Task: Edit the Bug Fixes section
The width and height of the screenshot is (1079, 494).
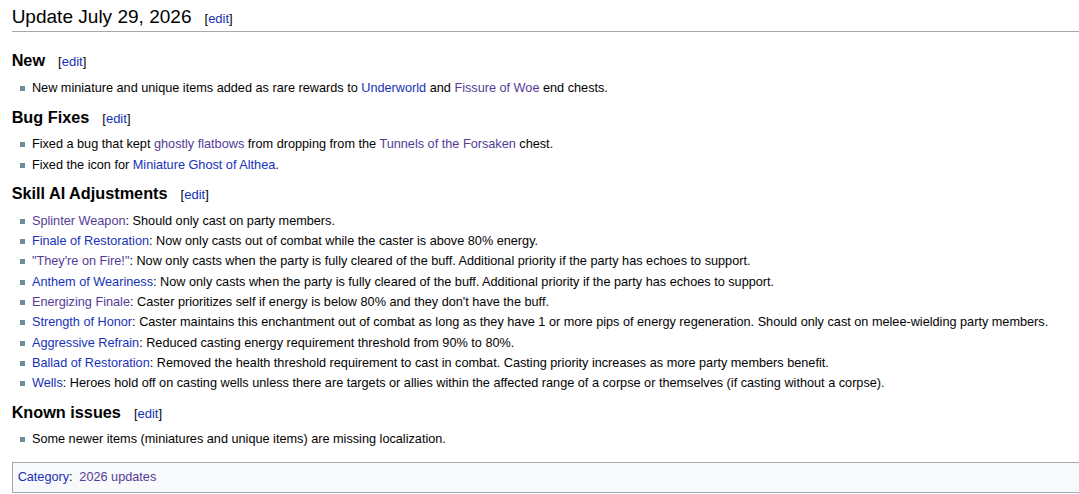Action: [x=116, y=119]
